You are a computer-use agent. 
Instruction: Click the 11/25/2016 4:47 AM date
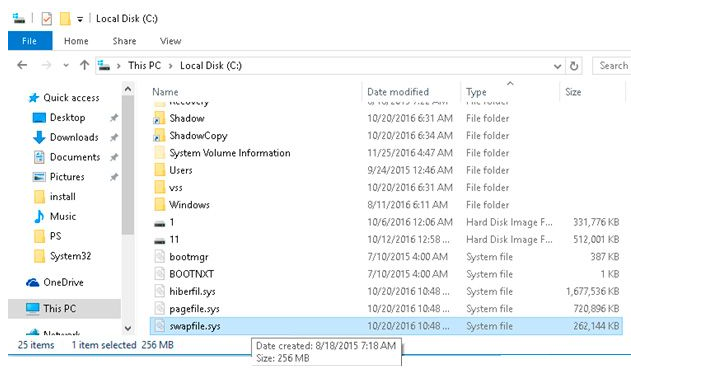pyautogui.click(x=410, y=153)
